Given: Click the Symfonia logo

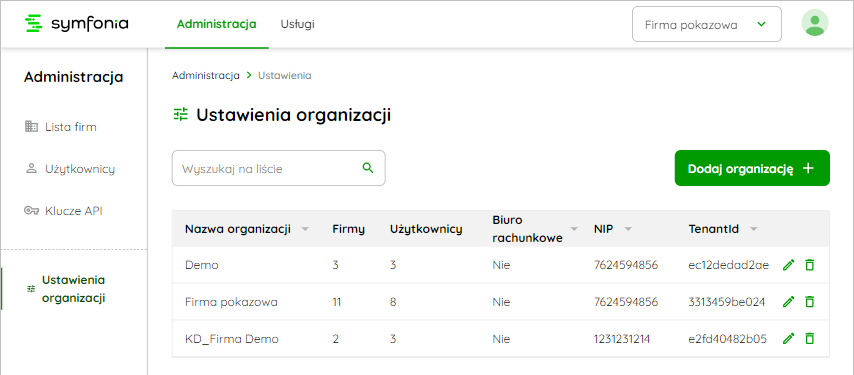Looking at the screenshot, I should click(x=77, y=23).
